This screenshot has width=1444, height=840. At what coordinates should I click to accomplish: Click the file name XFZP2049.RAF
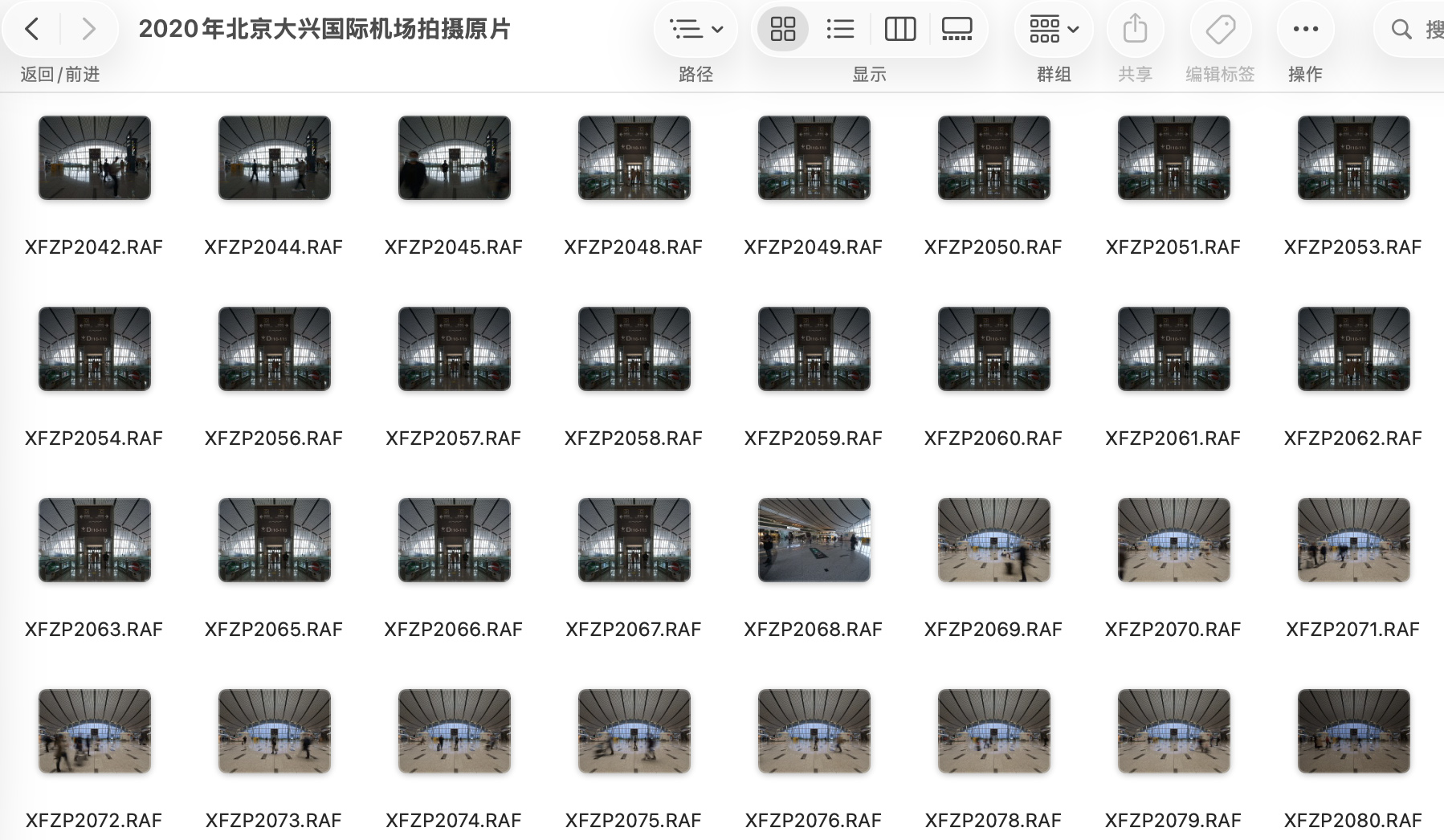814,247
